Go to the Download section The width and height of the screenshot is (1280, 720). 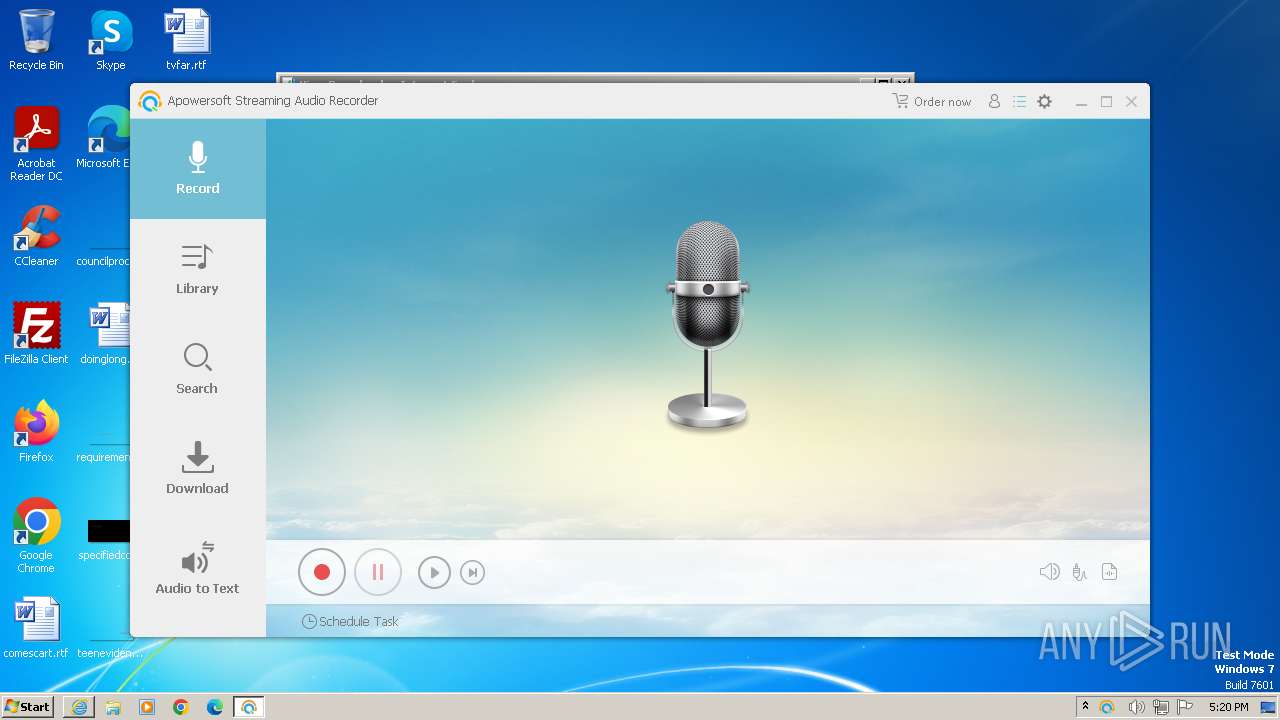(198, 469)
